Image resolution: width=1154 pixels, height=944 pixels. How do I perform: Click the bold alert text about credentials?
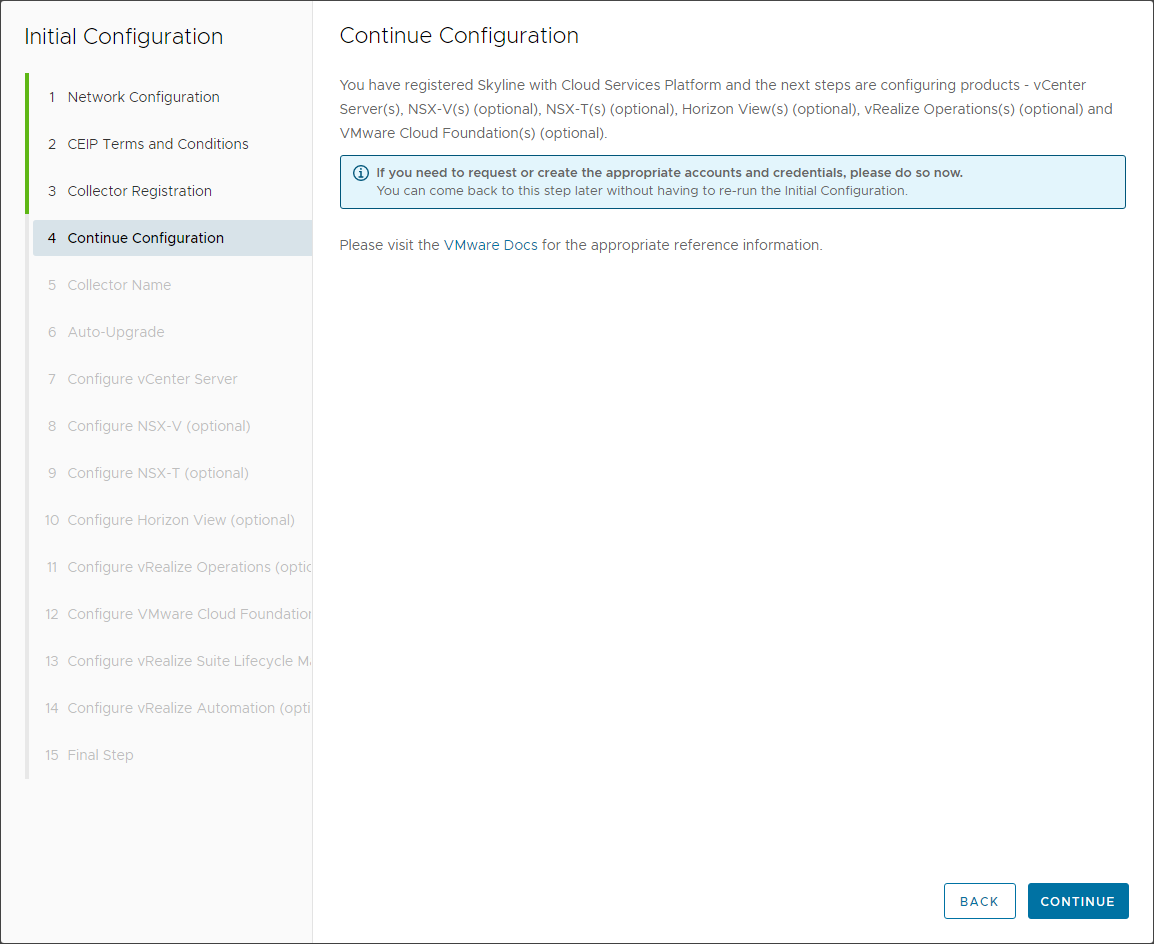click(669, 173)
